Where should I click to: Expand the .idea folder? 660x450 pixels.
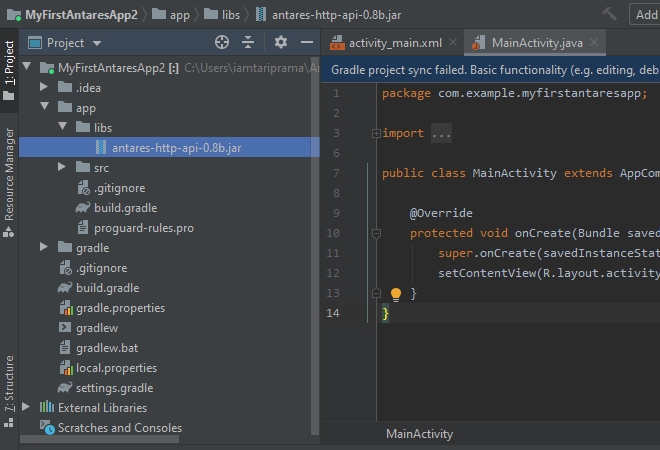[44, 88]
